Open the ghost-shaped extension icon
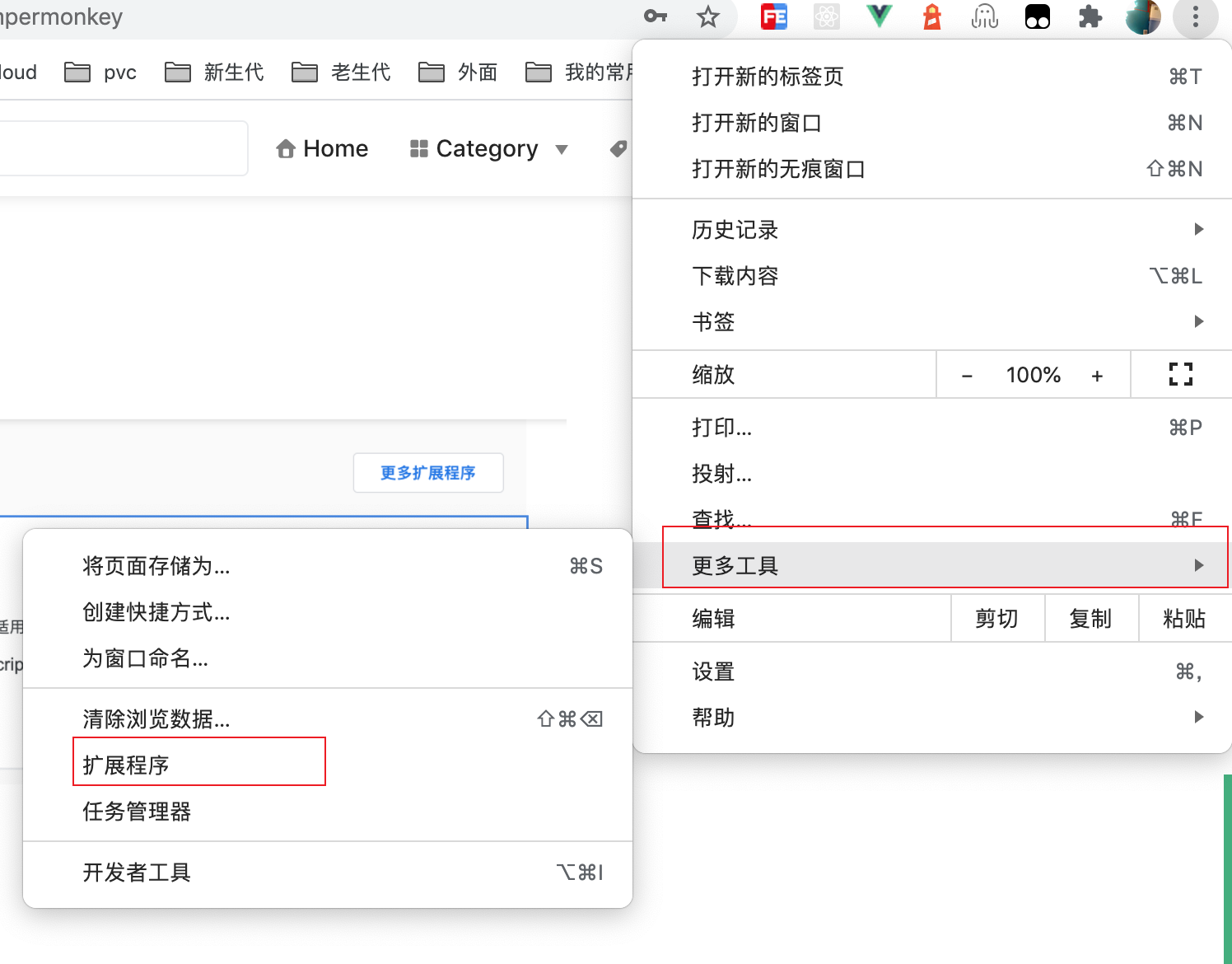1232x964 pixels. (985, 16)
